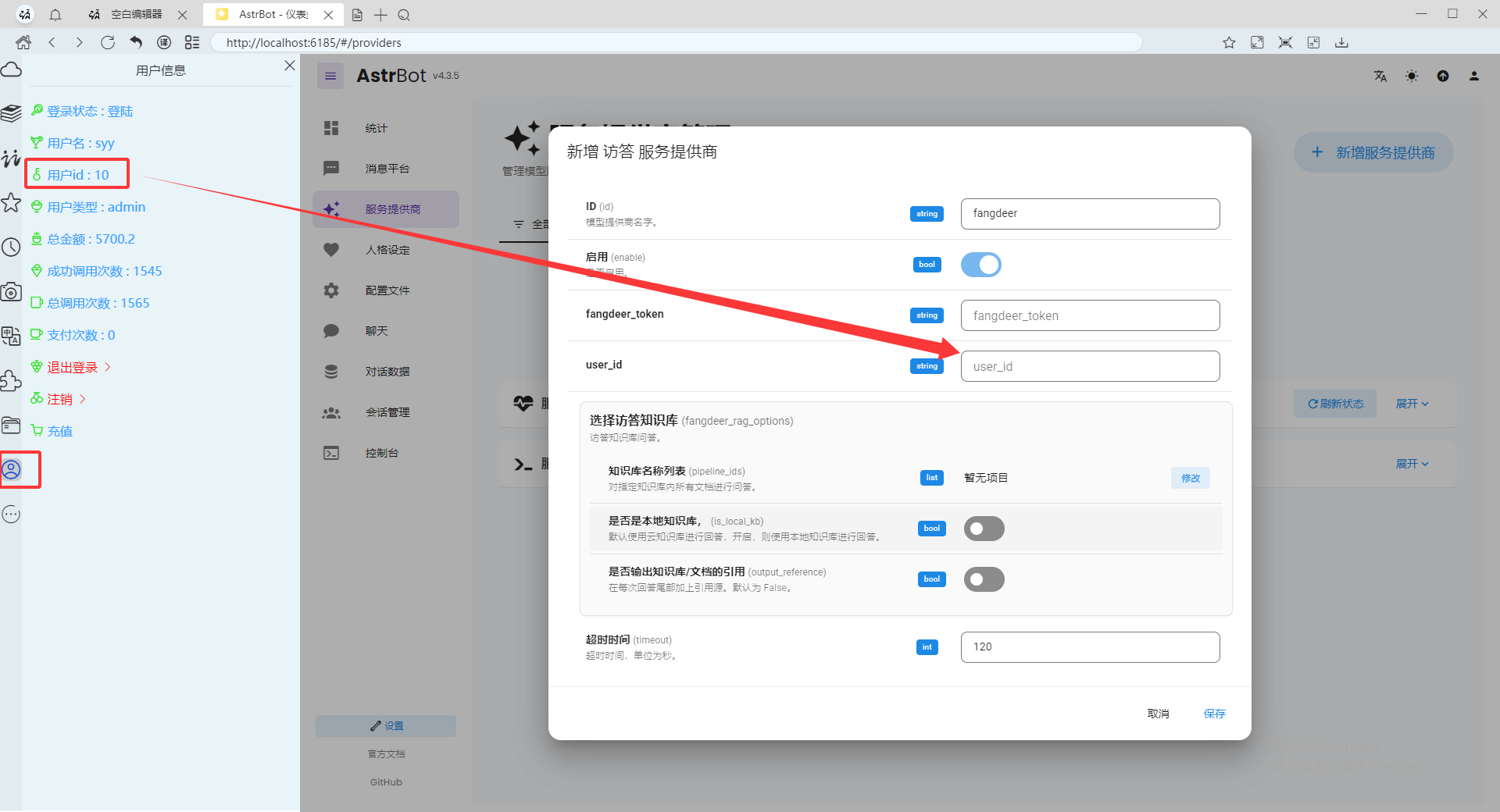Screen dimensions: 1500x812
Task: Click 修改 to edit pipeline_ids list
Action: pyautogui.click(x=1190, y=477)
